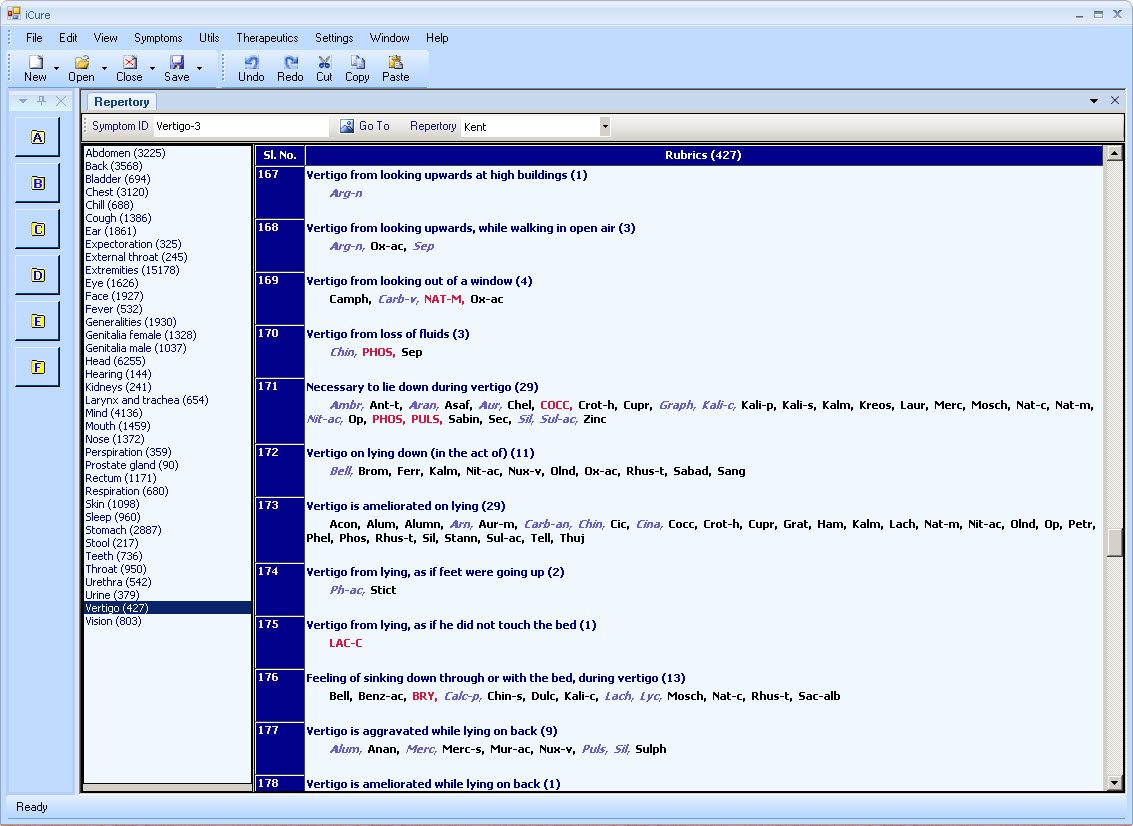The width and height of the screenshot is (1133, 826).
Task: Select Generalities (1930) chapter
Action: tap(131, 322)
